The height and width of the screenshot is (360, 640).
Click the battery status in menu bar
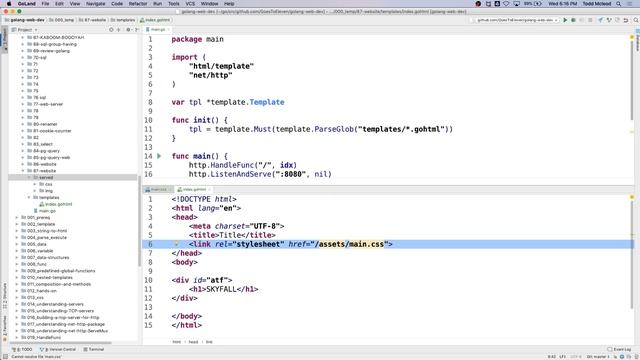(x=533, y=4)
